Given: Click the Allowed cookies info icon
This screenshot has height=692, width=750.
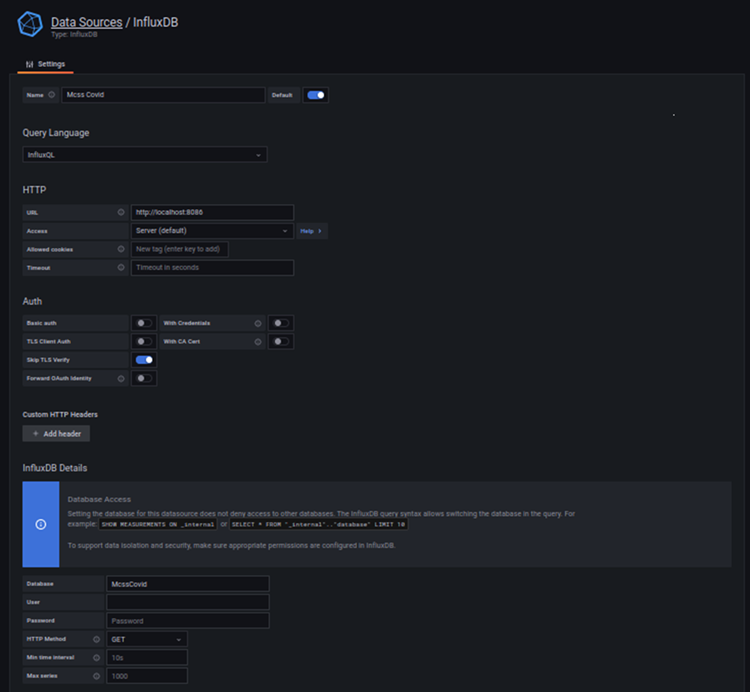Looking at the screenshot, I should (121, 249).
